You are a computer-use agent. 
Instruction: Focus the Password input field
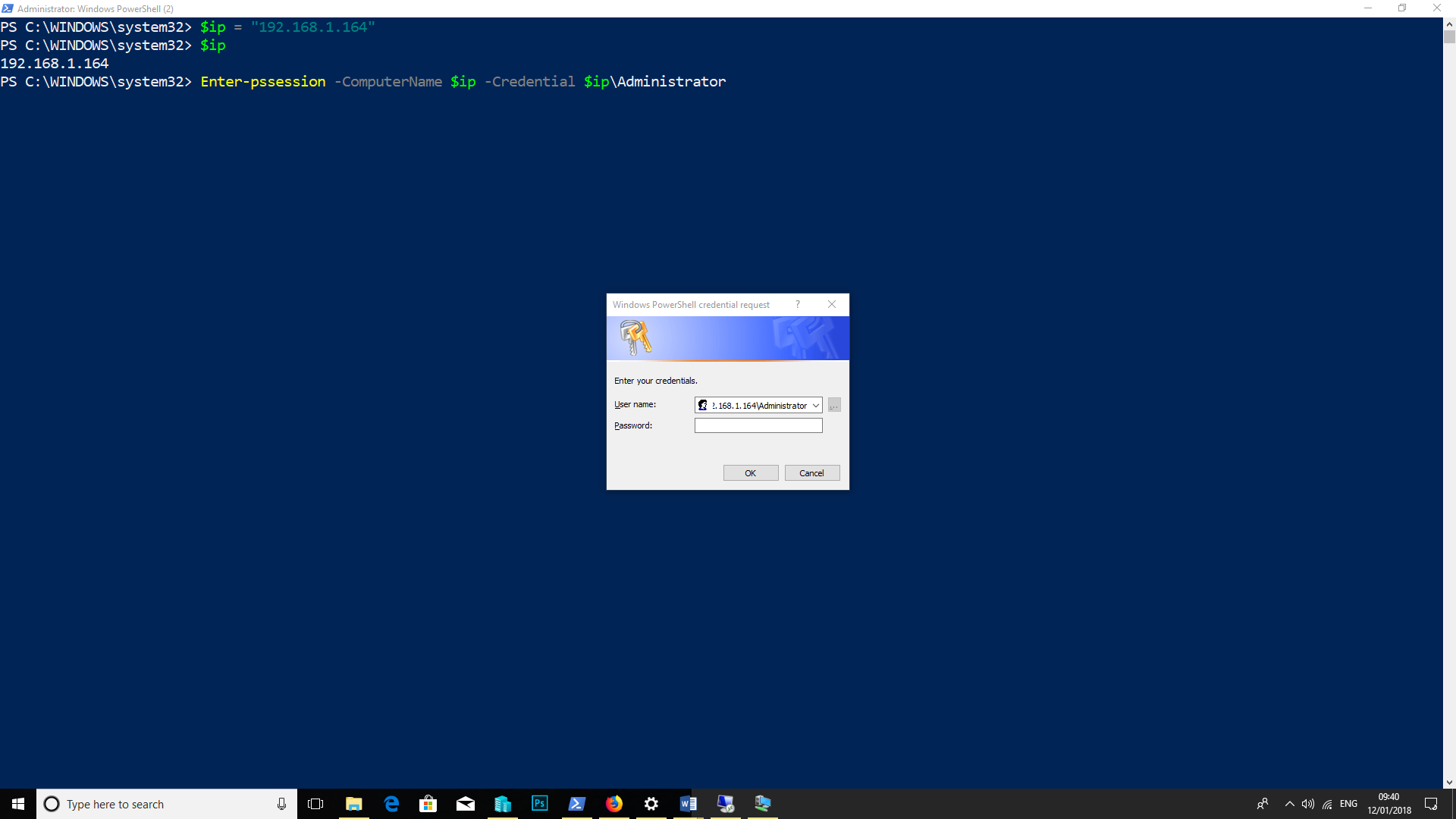point(758,425)
